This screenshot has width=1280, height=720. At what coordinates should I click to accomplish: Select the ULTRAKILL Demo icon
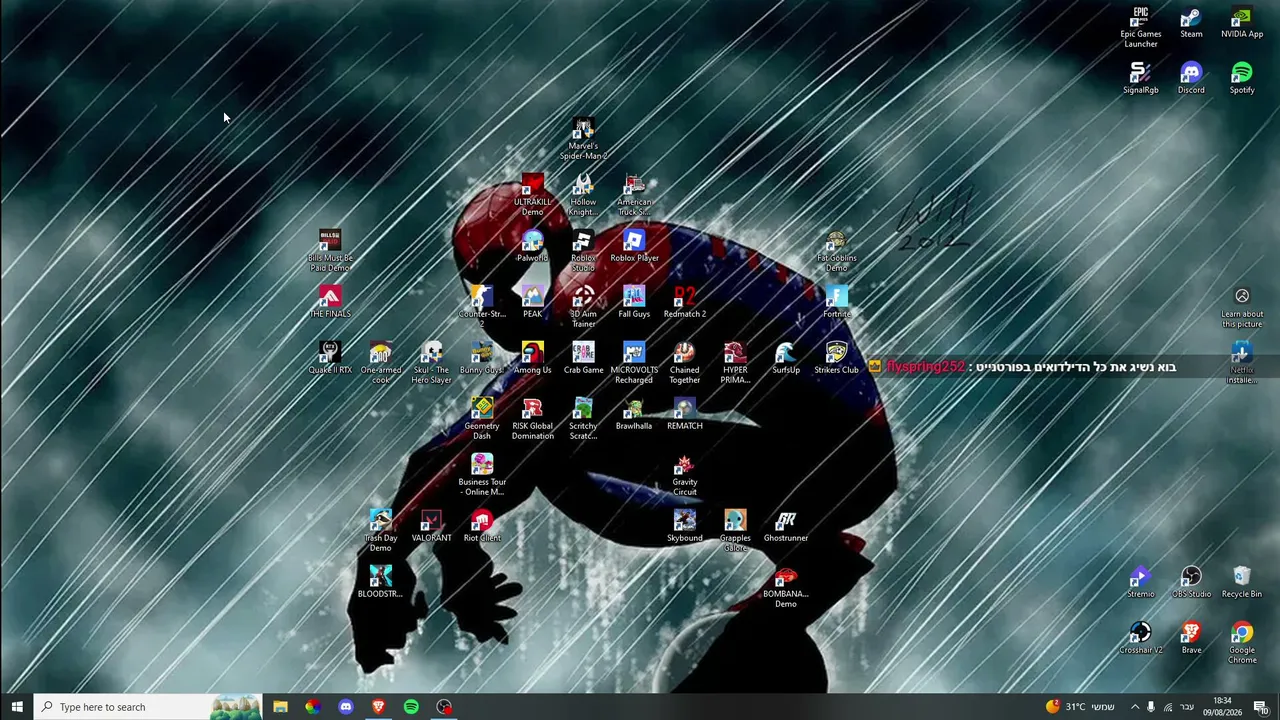(x=532, y=196)
